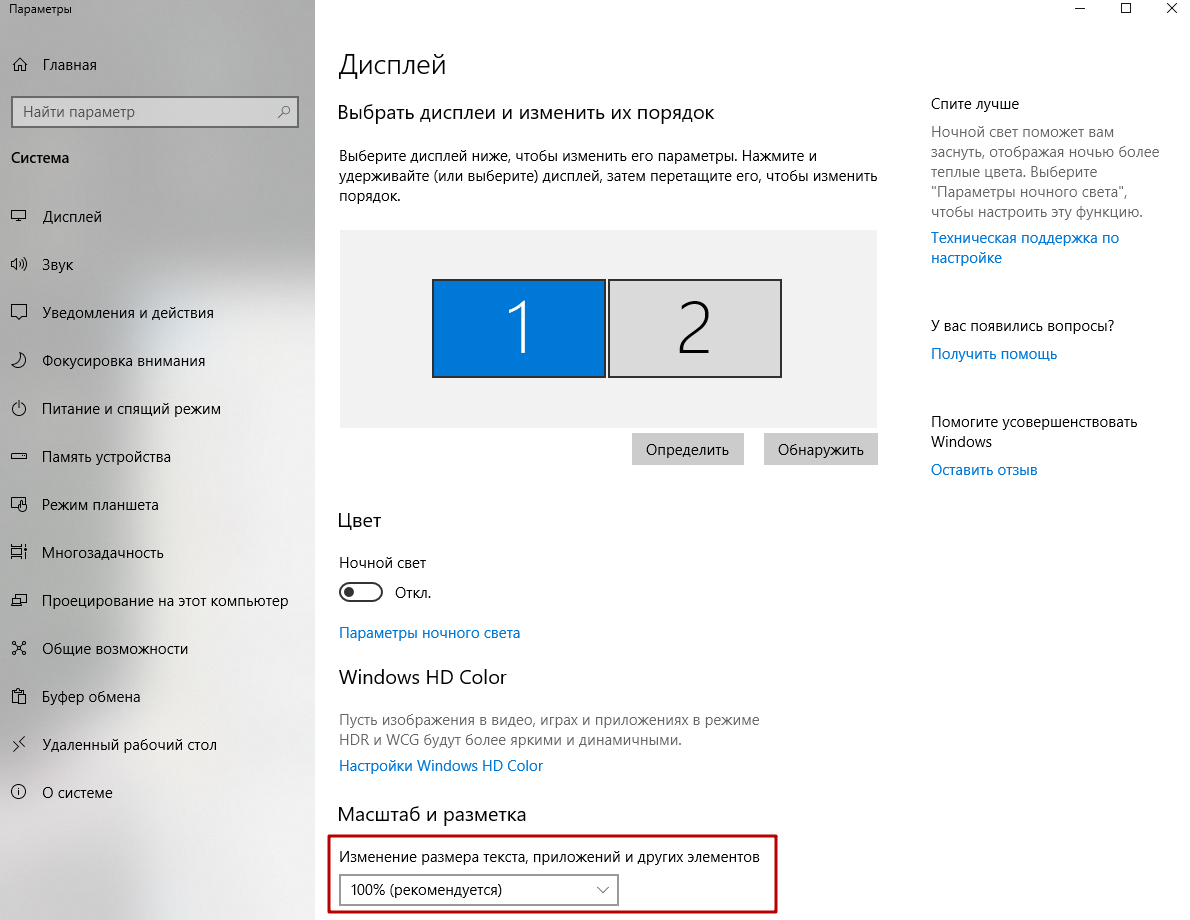This screenshot has height=920, width=1190.
Task: Click the search magnifier in Найти параметр
Action: click(284, 112)
